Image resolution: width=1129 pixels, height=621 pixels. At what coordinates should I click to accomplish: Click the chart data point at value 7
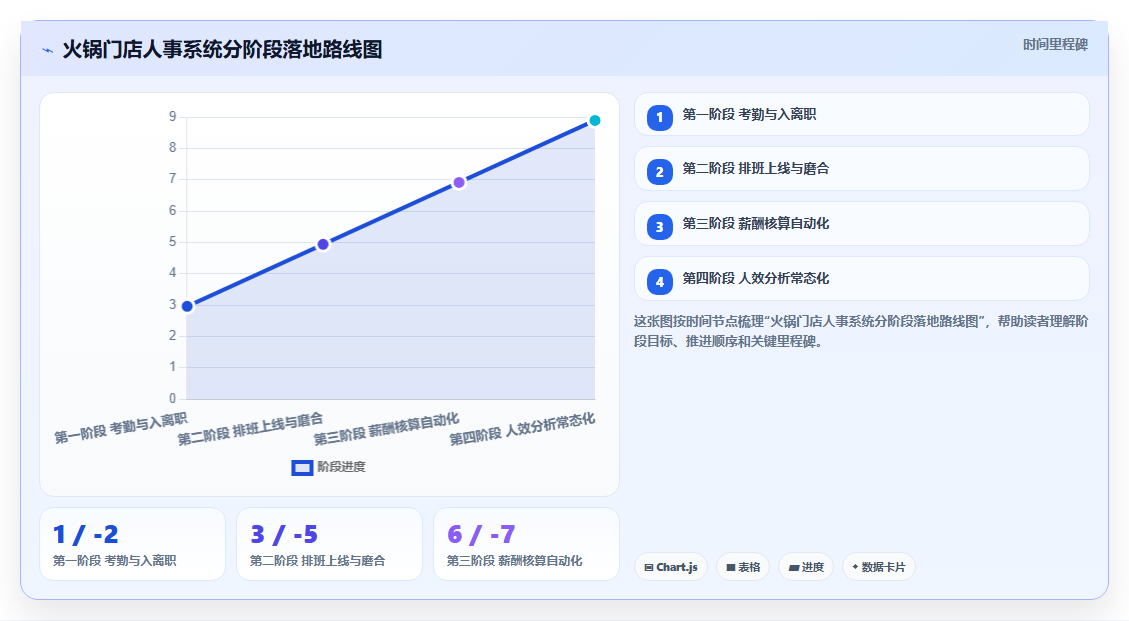click(459, 182)
